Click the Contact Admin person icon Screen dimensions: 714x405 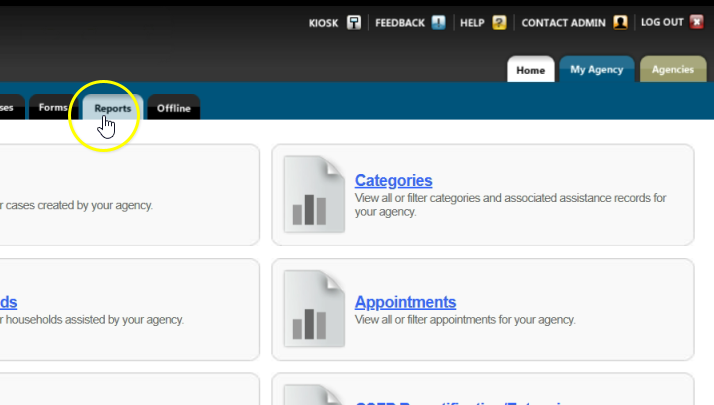click(621, 22)
